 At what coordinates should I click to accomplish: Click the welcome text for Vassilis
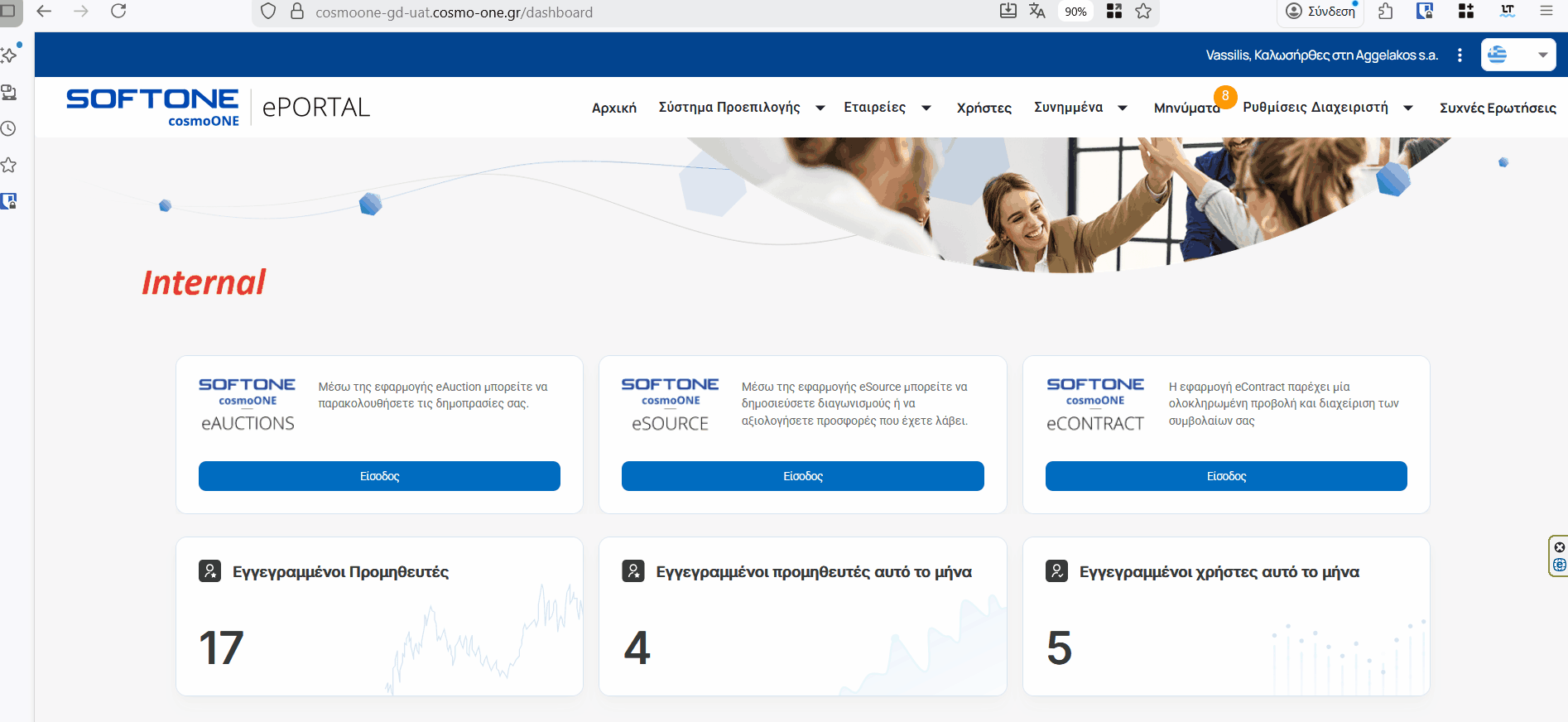point(1322,55)
